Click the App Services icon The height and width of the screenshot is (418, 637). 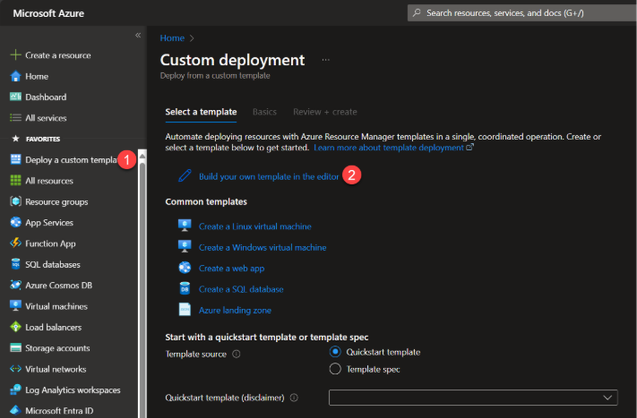[x=15, y=222]
